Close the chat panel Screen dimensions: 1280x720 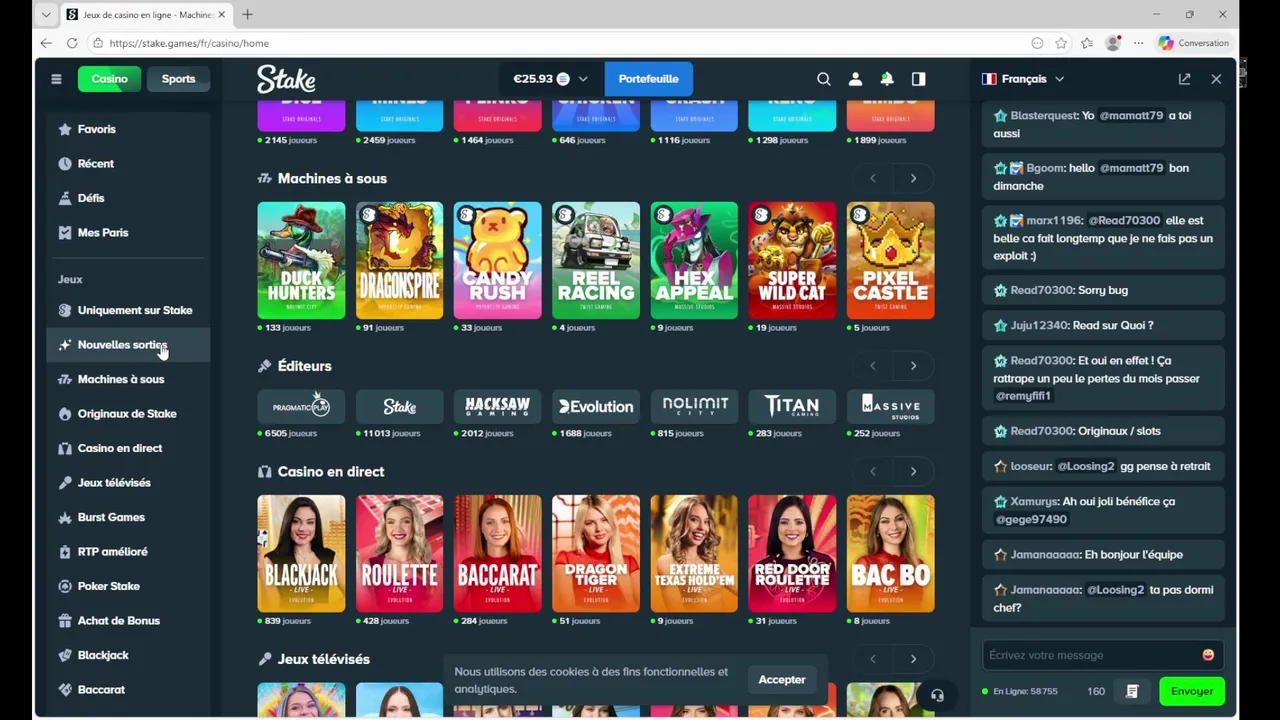coord(1216,79)
